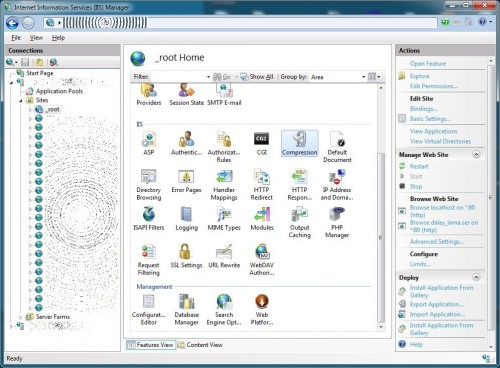Select Application Pools in tree

pos(59,91)
